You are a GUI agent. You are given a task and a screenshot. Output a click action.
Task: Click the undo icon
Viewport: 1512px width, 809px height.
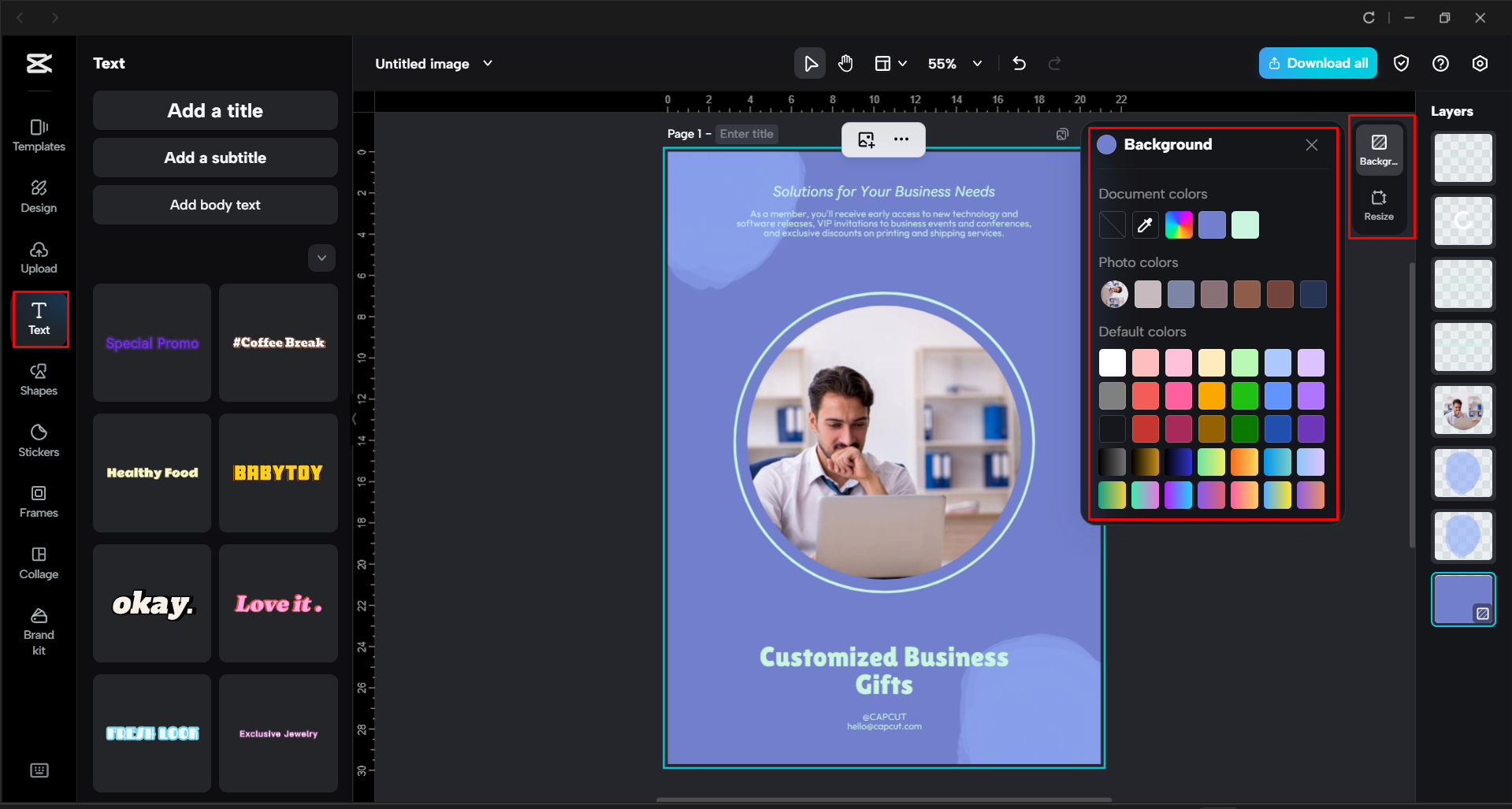coord(1019,63)
